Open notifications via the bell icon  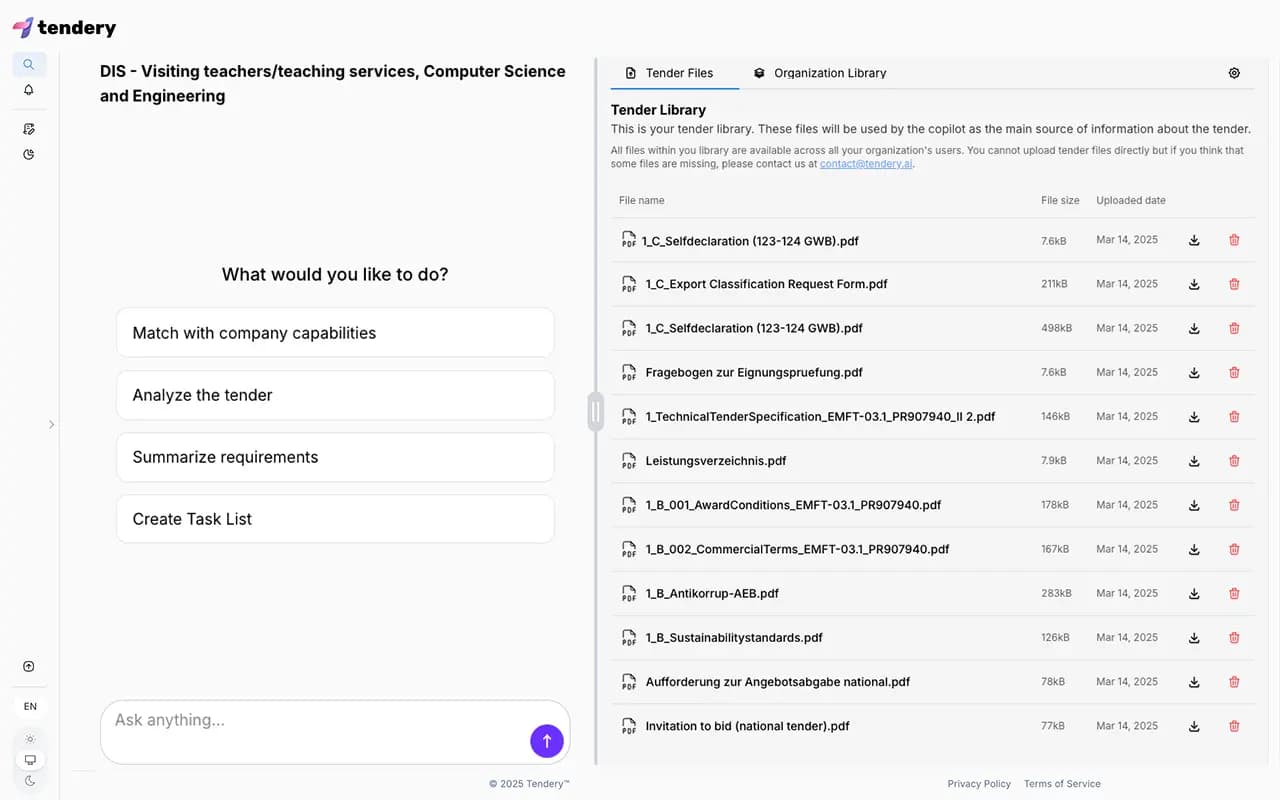[x=29, y=89]
